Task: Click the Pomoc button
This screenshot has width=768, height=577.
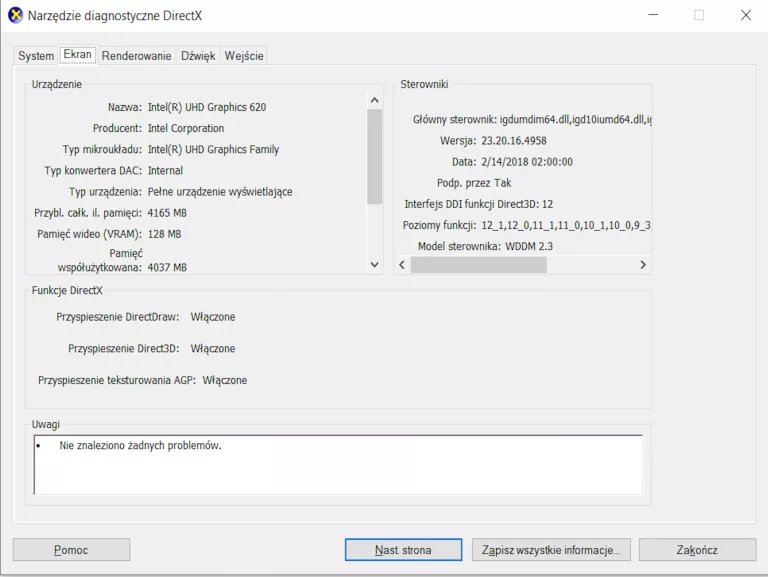Action: click(x=71, y=550)
